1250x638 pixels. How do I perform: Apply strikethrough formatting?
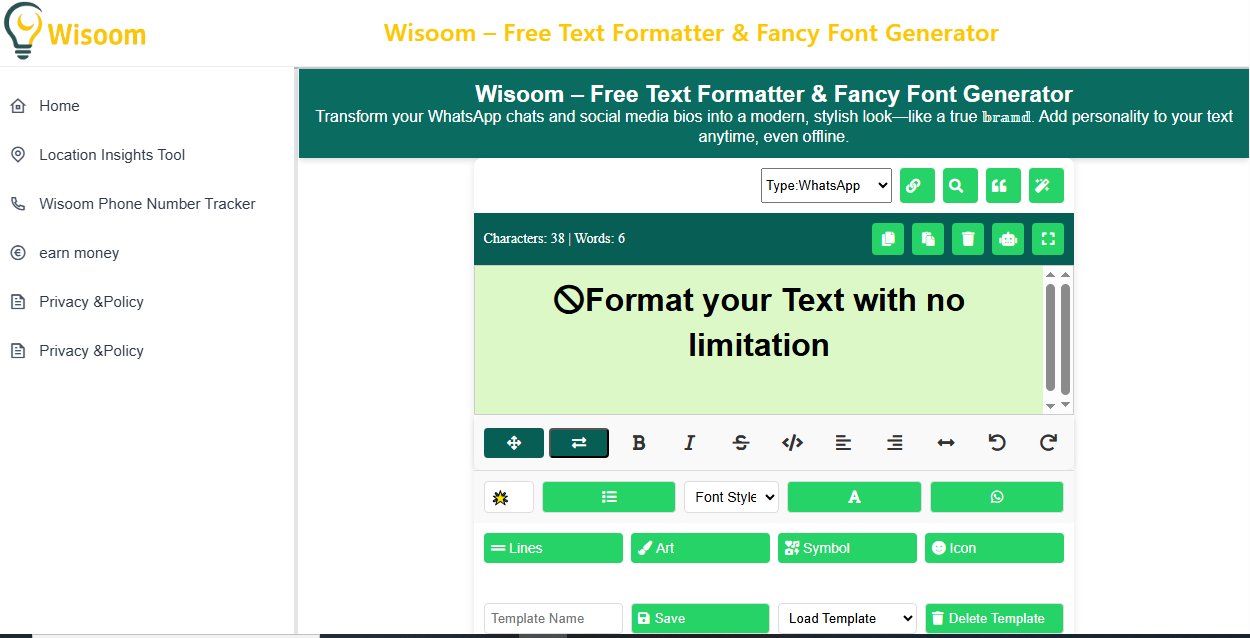pos(741,443)
